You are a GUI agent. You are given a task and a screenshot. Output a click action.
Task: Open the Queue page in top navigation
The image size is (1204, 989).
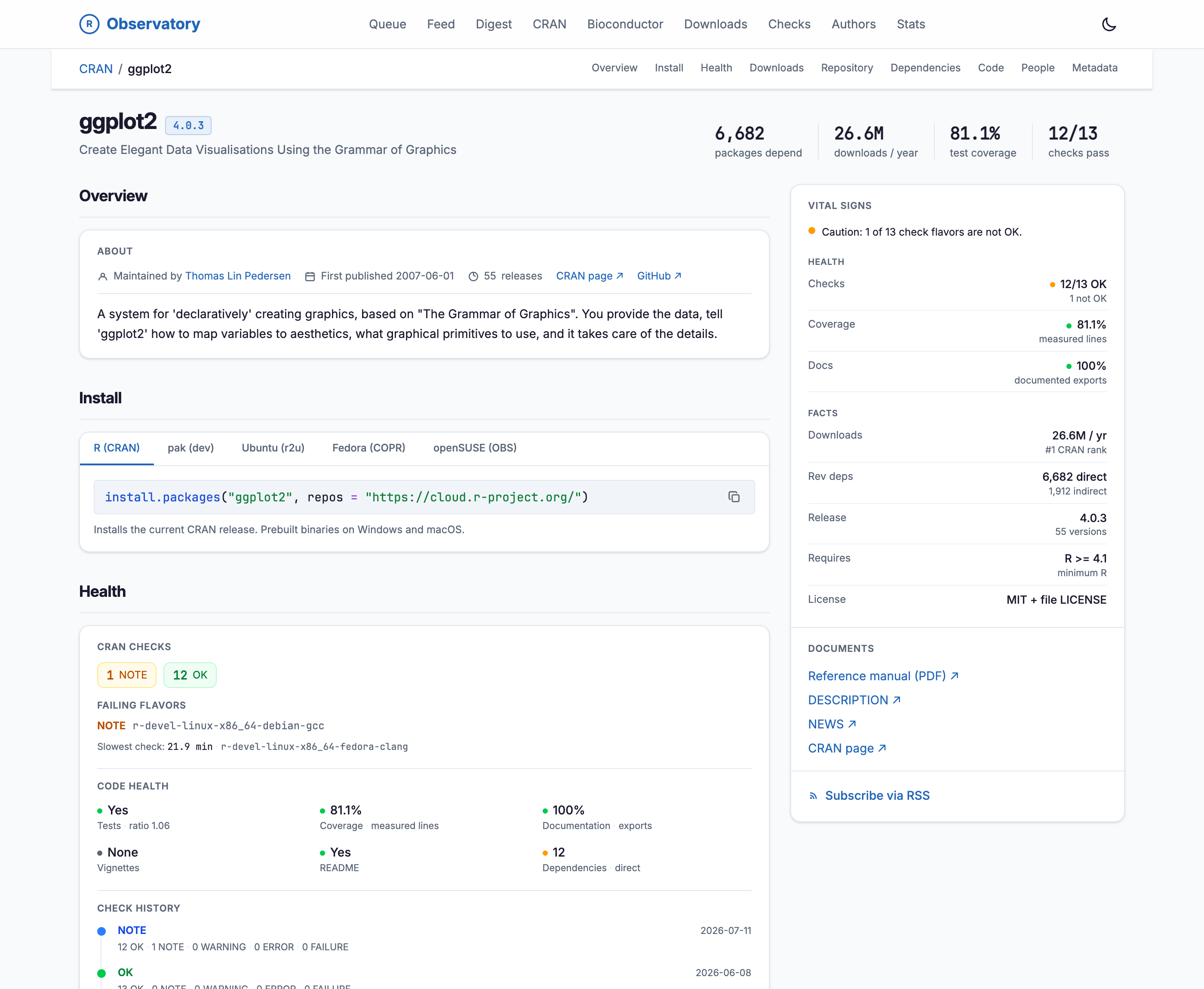pyautogui.click(x=387, y=24)
